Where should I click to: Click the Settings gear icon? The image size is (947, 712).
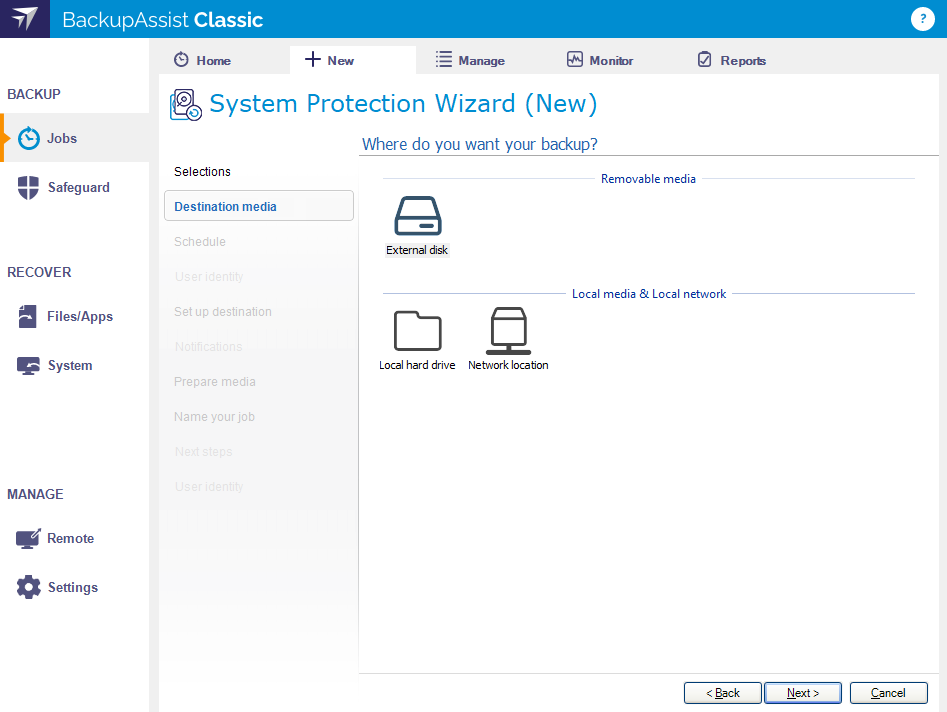point(28,587)
